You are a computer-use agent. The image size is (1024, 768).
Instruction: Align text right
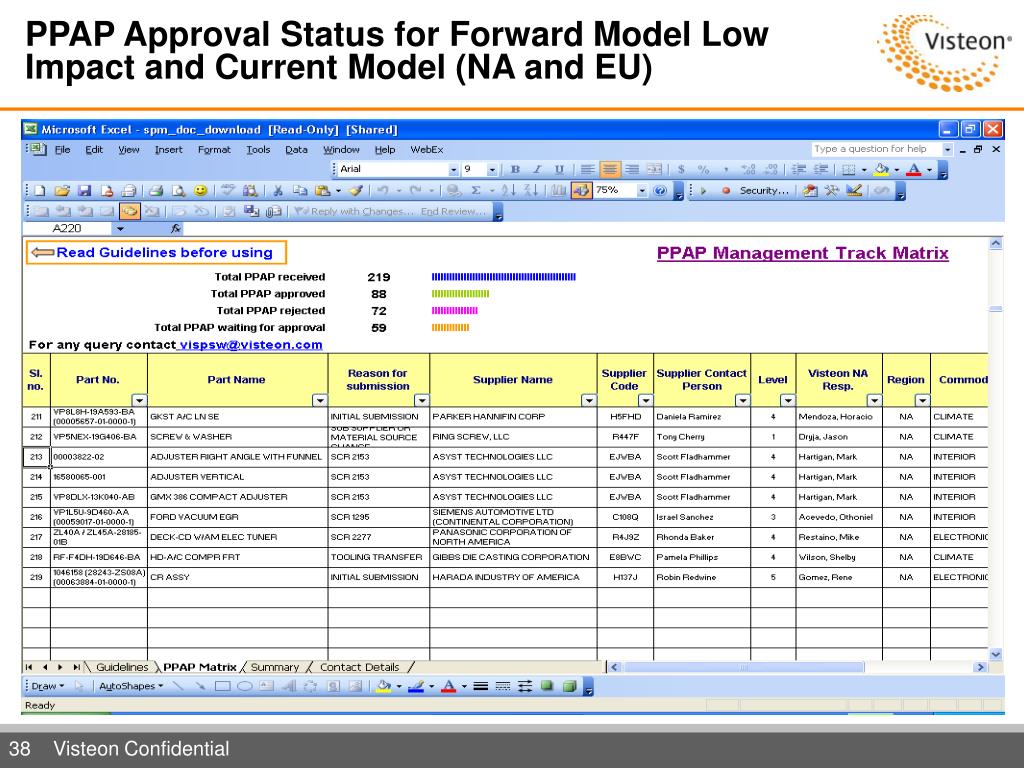tap(632, 170)
